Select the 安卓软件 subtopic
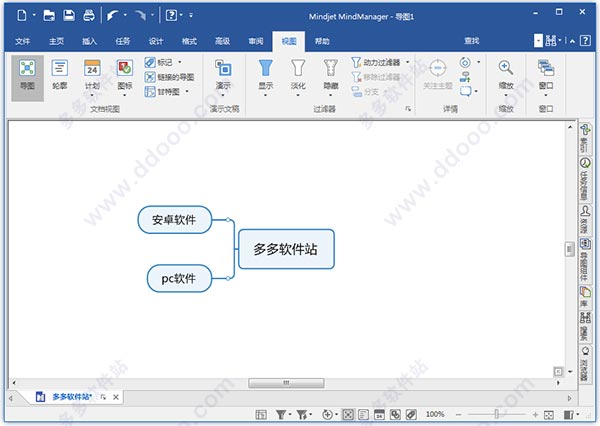Image resolution: width=600 pixels, height=426 pixels. [175, 220]
